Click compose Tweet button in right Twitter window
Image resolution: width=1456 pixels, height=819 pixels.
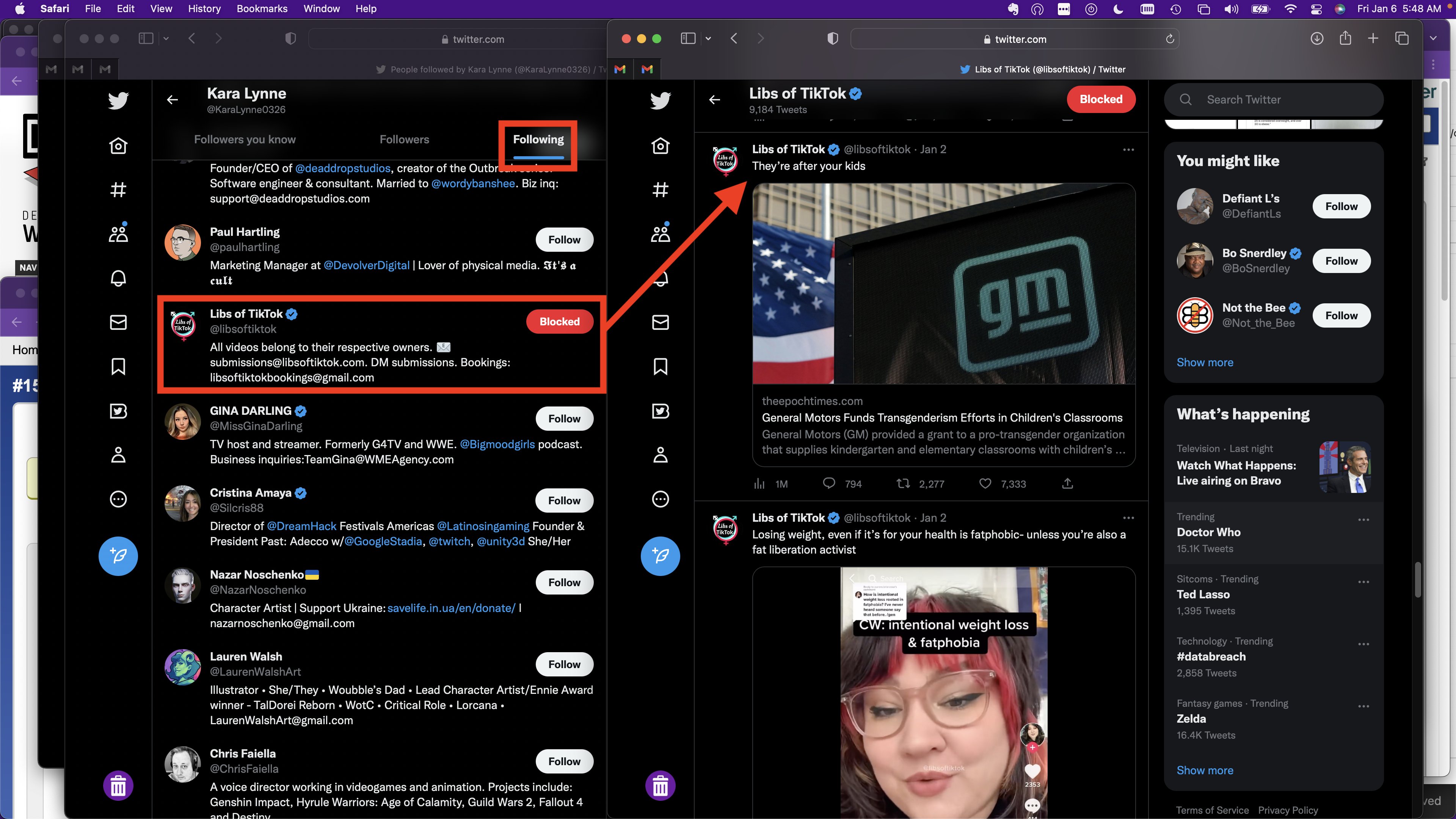[660, 555]
